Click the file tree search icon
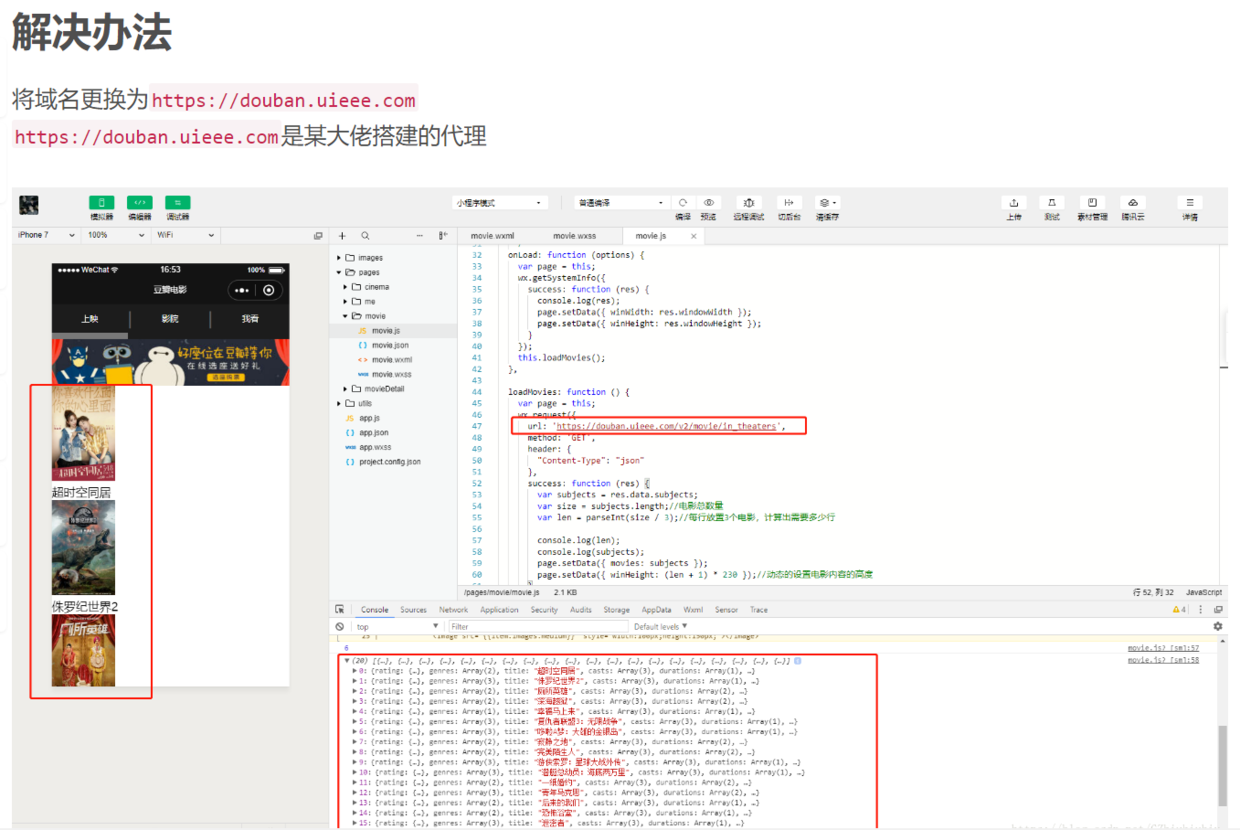This screenshot has width=1240, height=830. [x=365, y=236]
